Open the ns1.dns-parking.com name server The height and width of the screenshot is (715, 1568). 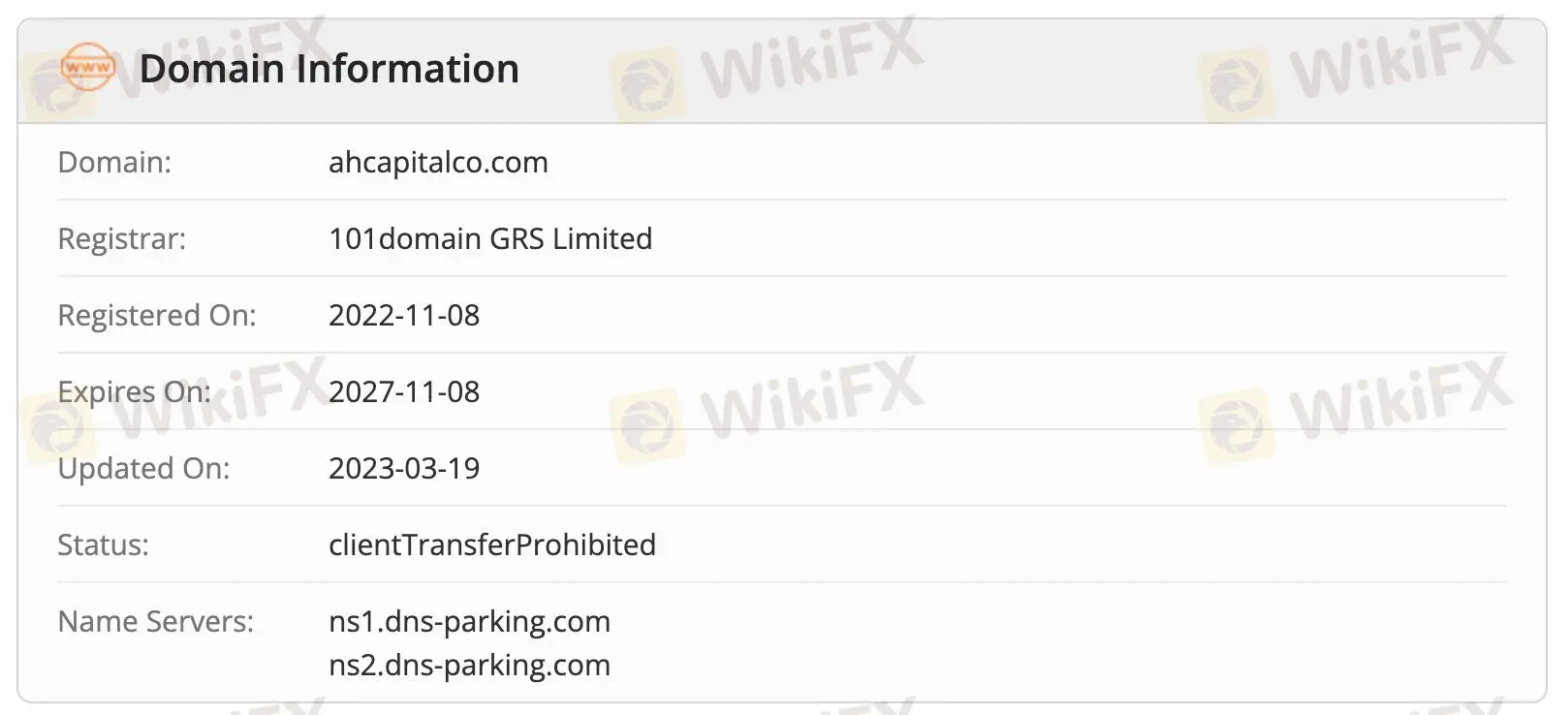click(469, 621)
